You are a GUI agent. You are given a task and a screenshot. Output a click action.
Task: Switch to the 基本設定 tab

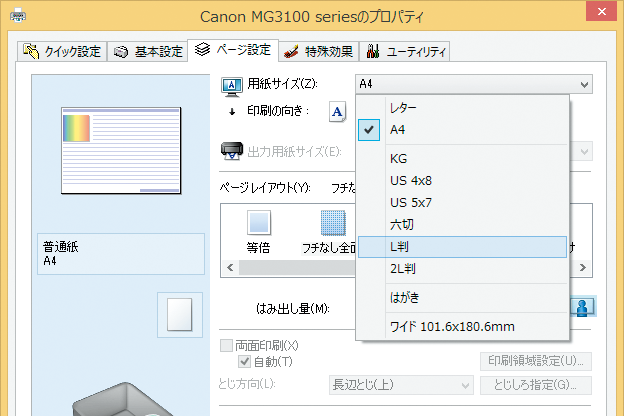[147, 51]
